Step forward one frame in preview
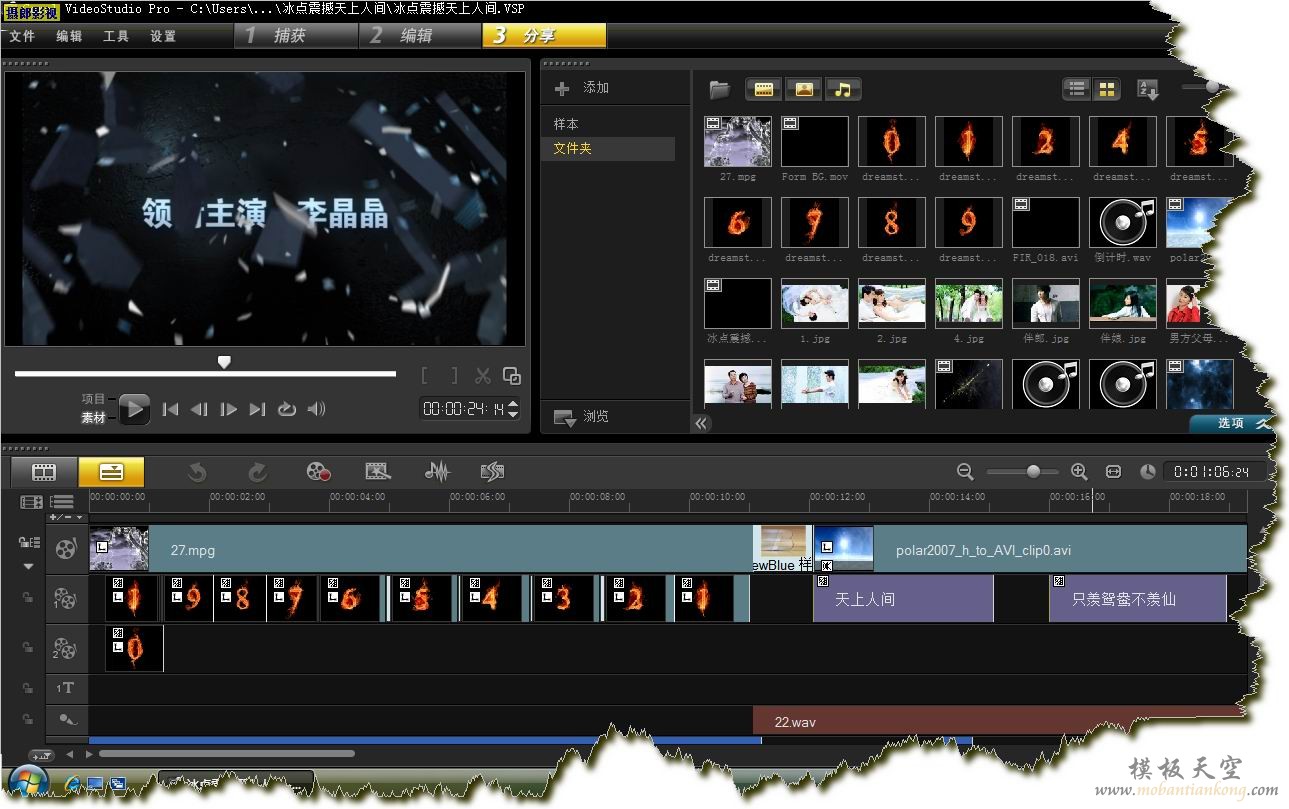Image resolution: width=1289 pixels, height=809 pixels. coord(229,409)
